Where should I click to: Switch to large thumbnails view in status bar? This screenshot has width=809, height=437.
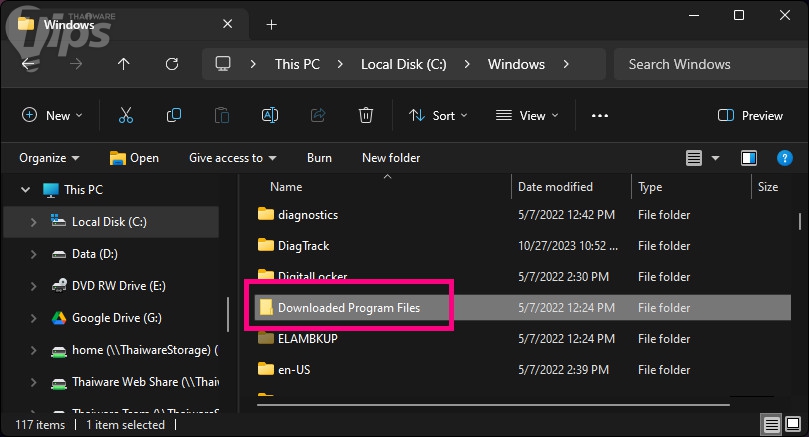pyautogui.click(x=792, y=426)
